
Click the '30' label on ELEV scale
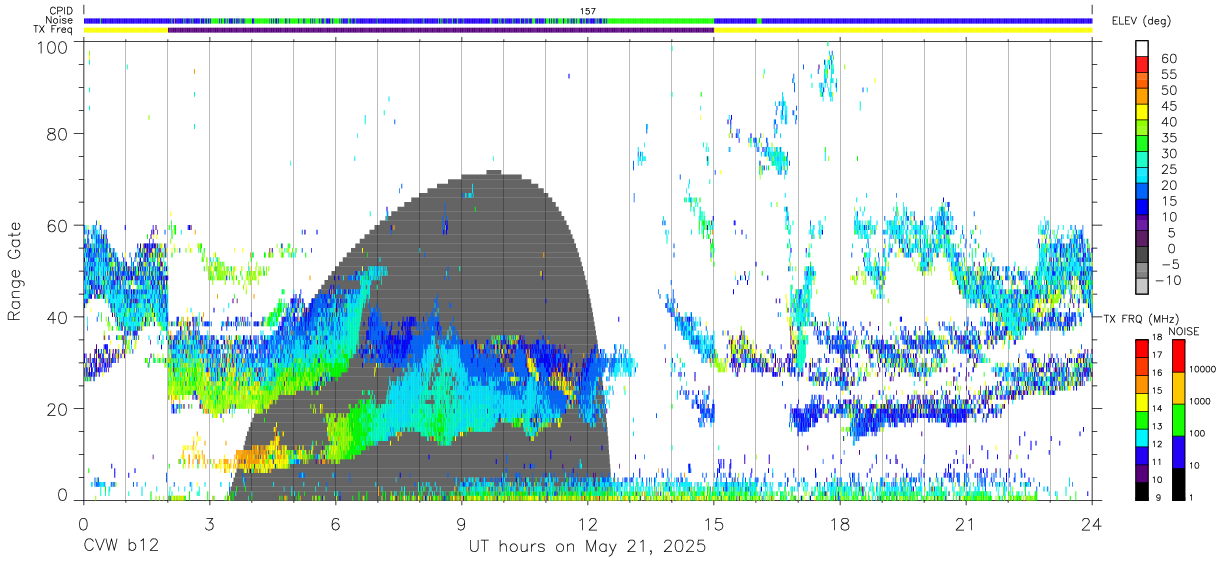point(1168,153)
